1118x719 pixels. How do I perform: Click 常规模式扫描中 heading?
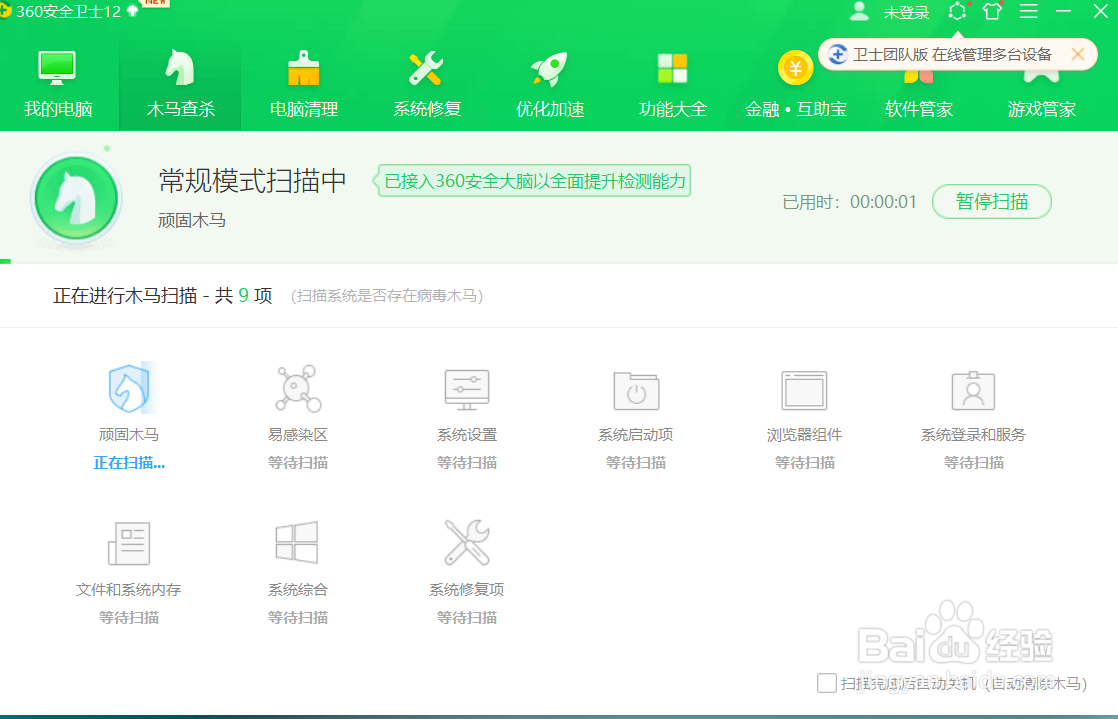coord(252,181)
